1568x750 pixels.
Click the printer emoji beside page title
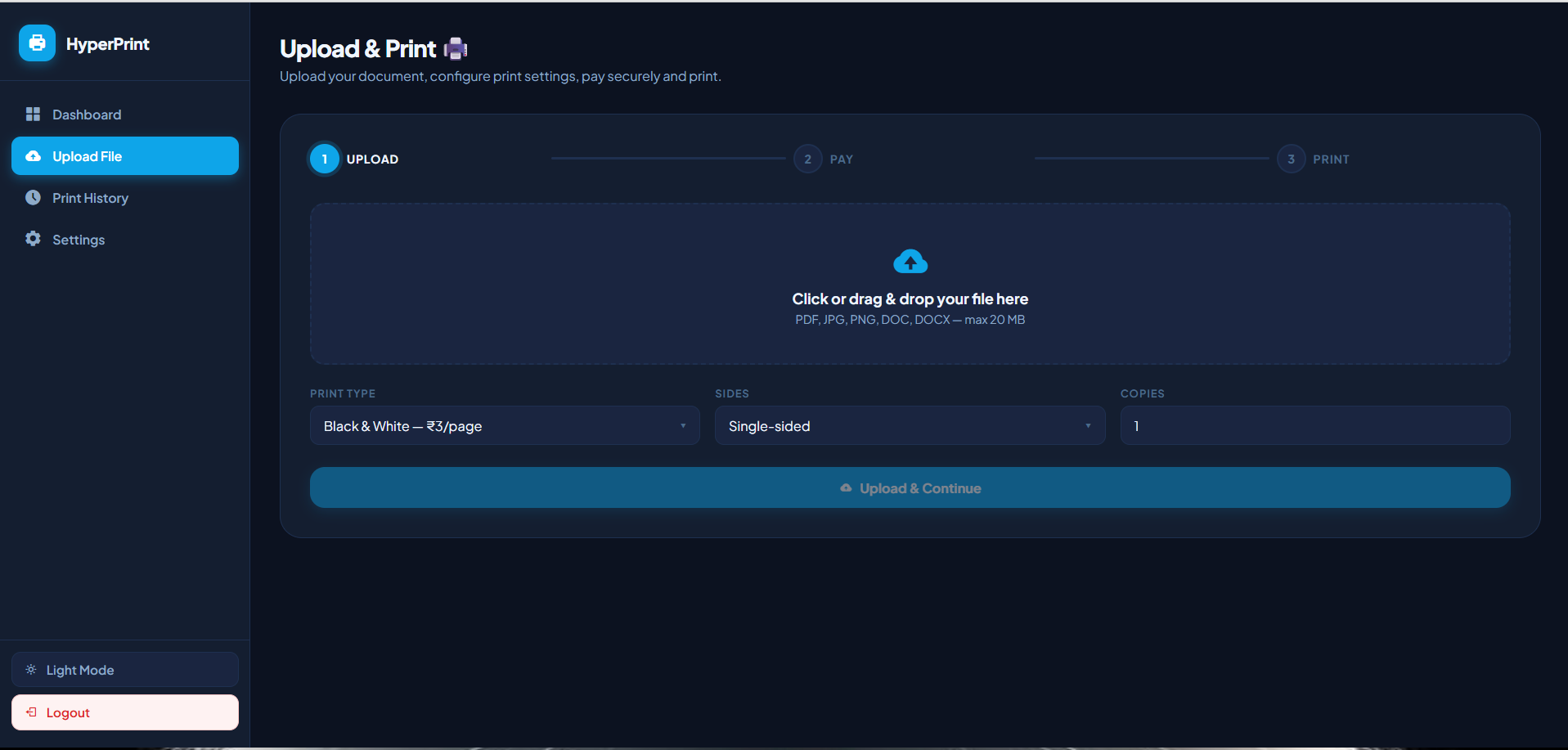coord(456,49)
